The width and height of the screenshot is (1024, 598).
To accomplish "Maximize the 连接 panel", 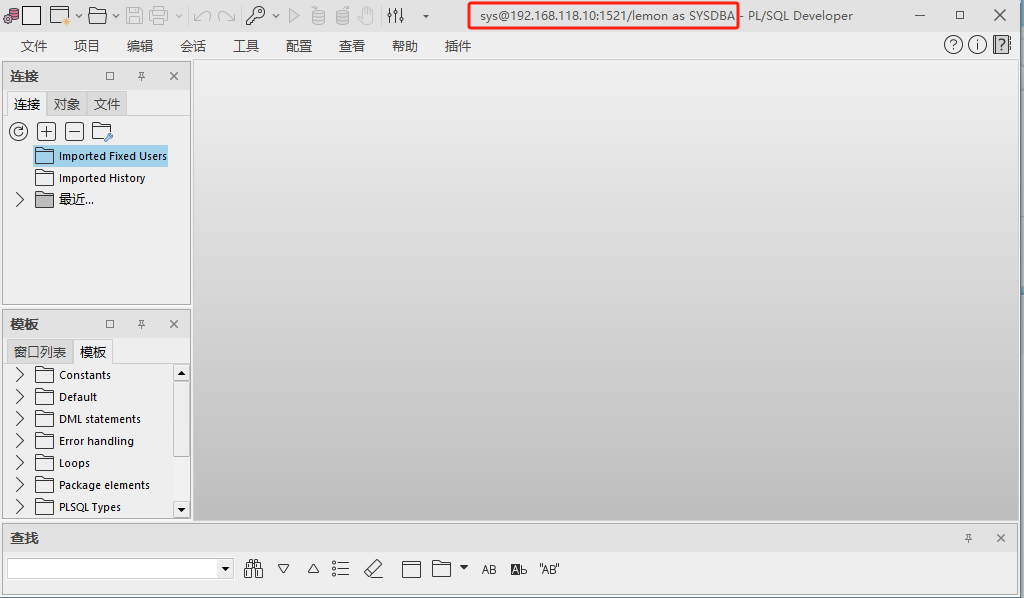I will coord(110,76).
